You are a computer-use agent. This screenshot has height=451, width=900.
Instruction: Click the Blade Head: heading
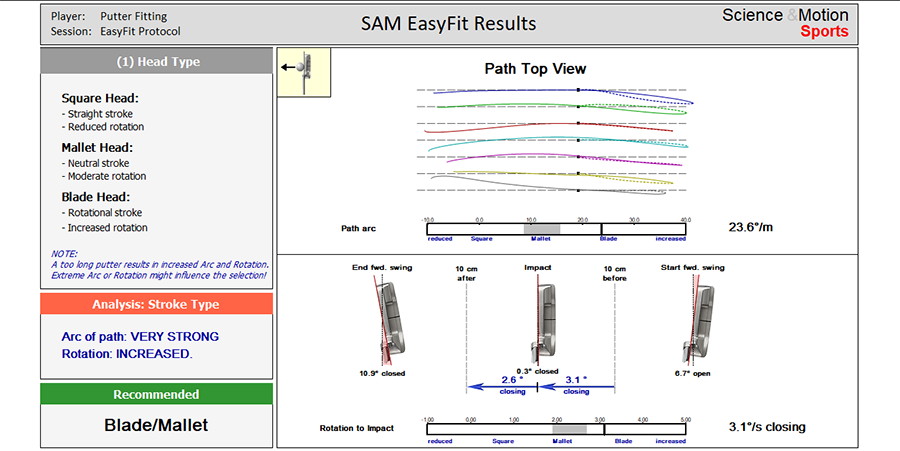(96, 197)
